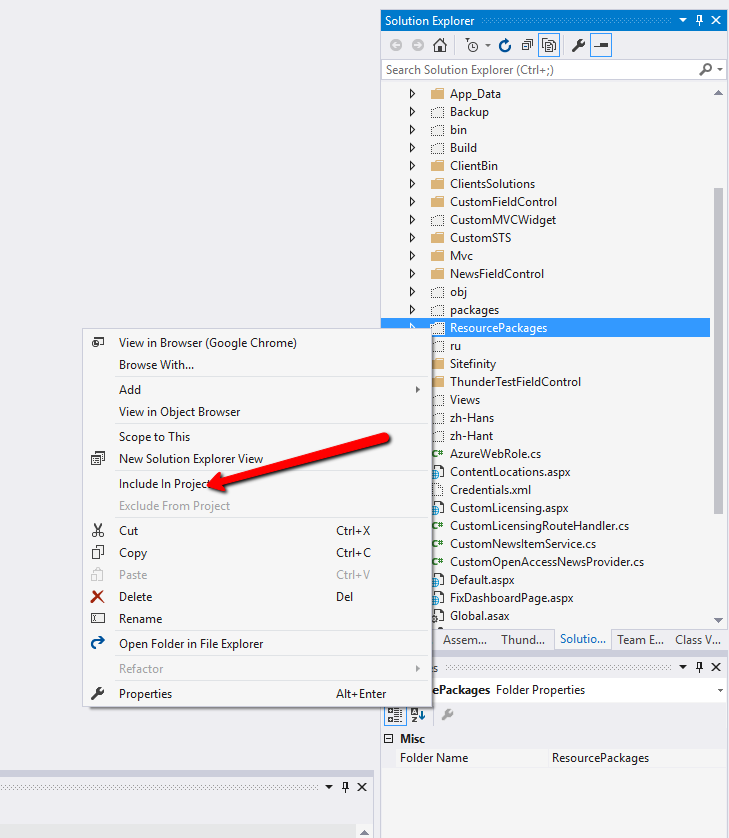Click the Properties wrench icon in Solution Explorer toolbar
The height and width of the screenshot is (838, 729).
coord(578,45)
